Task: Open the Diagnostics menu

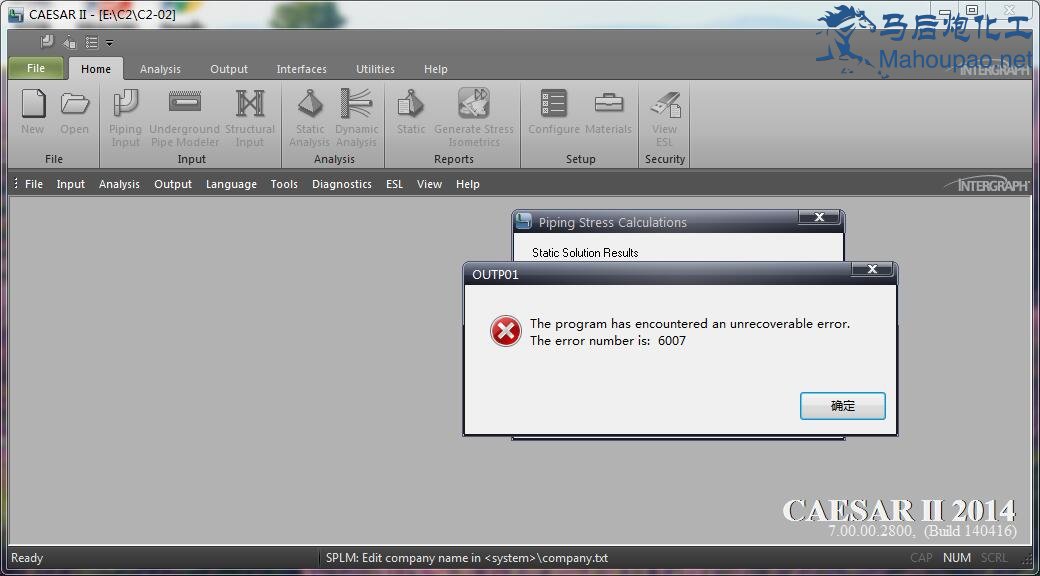Action: (342, 184)
